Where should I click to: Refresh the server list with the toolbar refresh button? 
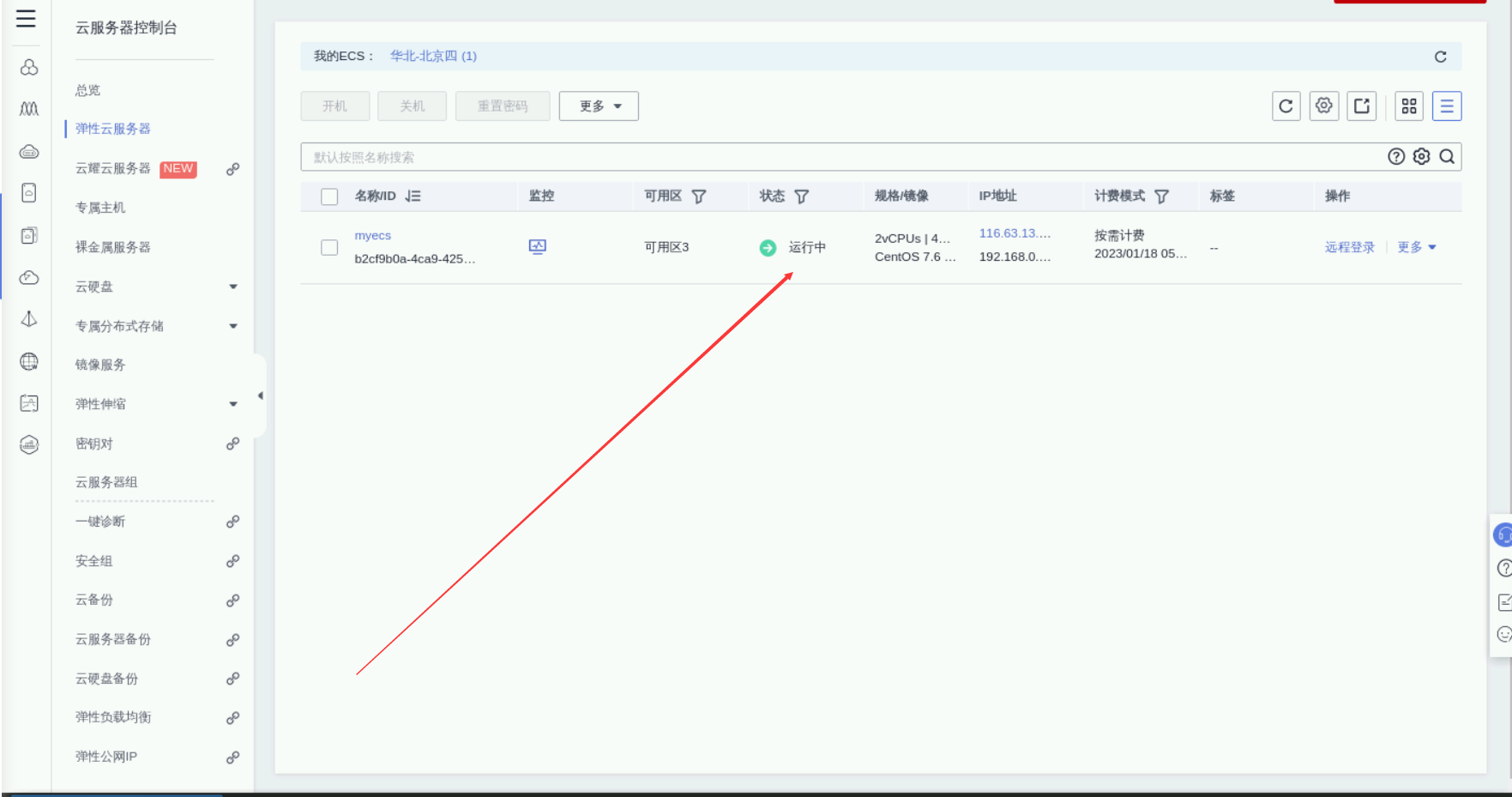[x=1286, y=106]
